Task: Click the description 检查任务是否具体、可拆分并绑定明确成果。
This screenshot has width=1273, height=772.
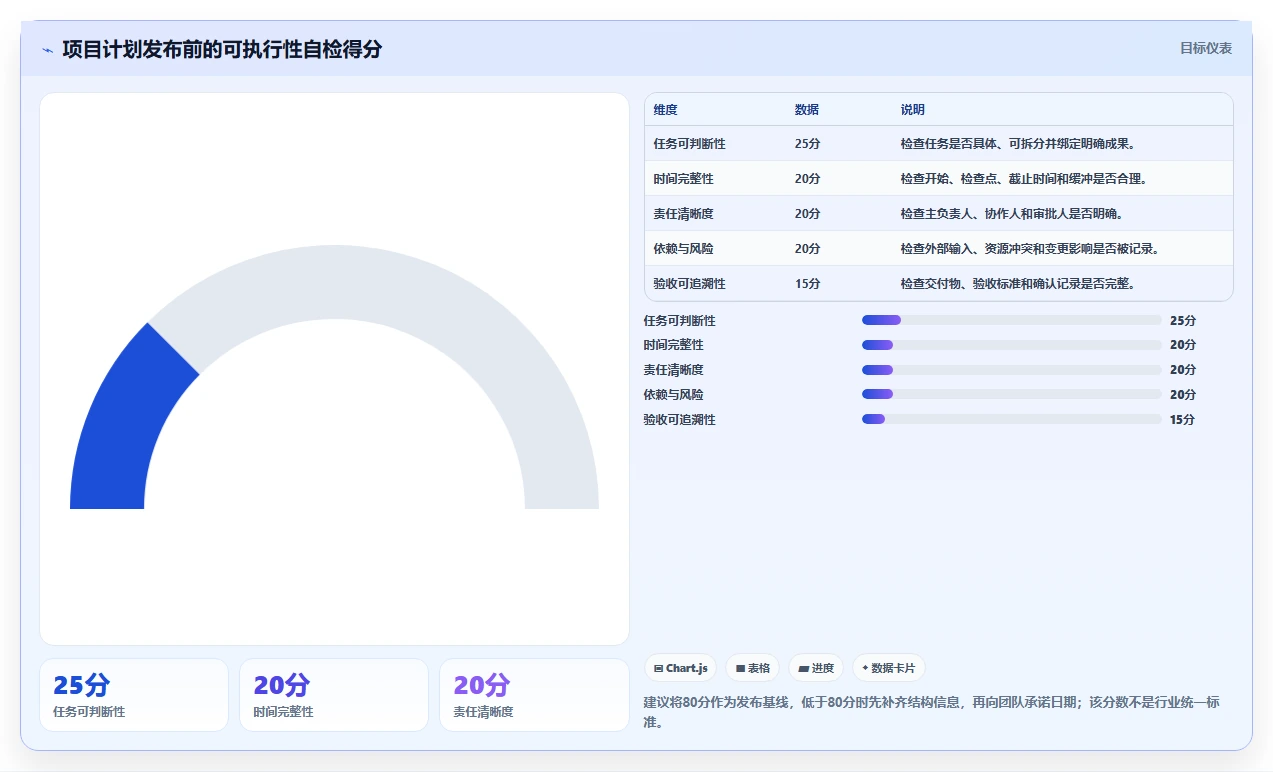Action: 1018,144
